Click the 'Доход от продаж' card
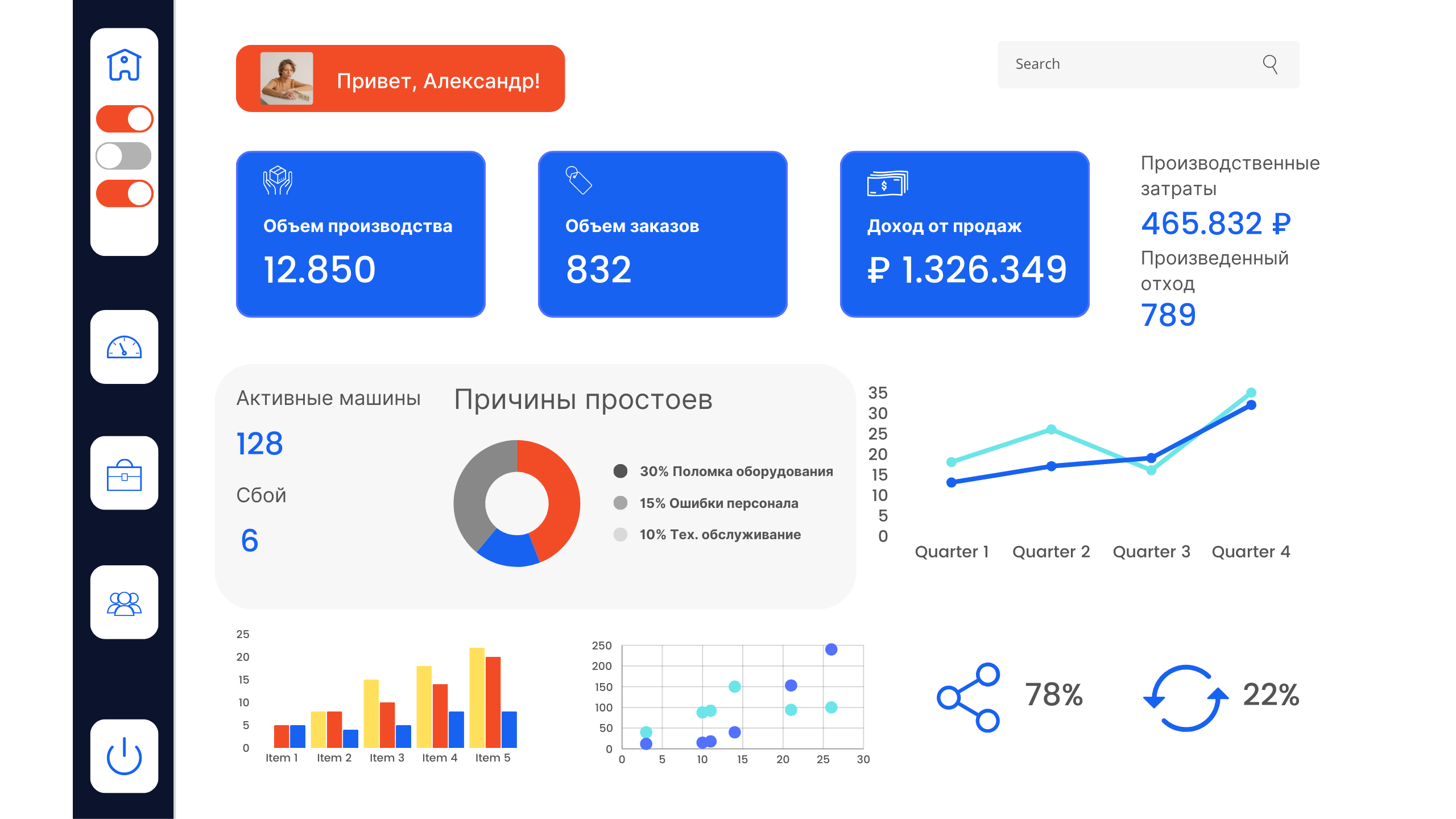This screenshot has width=1456, height=819. [965, 234]
